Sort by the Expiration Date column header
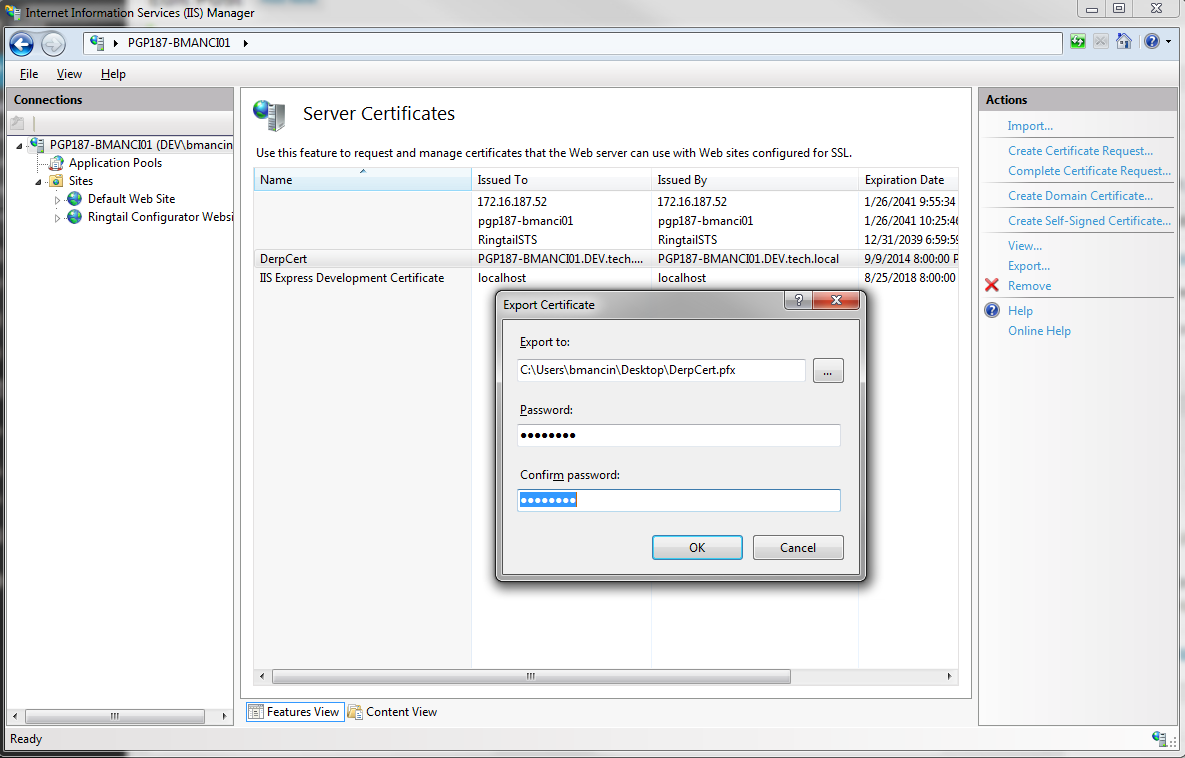This screenshot has height=758, width=1185. (x=908, y=180)
